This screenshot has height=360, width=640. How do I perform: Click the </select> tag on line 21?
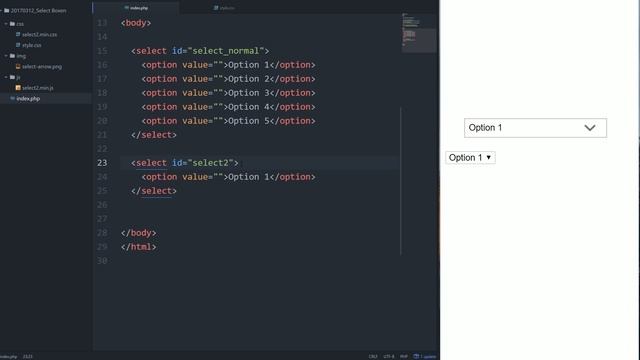pyautogui.click(x=154, y=135)
